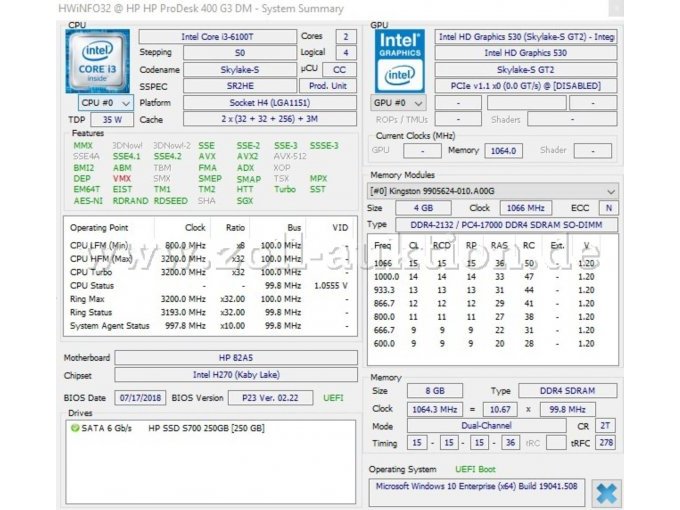Screen dimensions: 680x510
Task: Click the TDP 35 W value
Action: coord(112,120)
